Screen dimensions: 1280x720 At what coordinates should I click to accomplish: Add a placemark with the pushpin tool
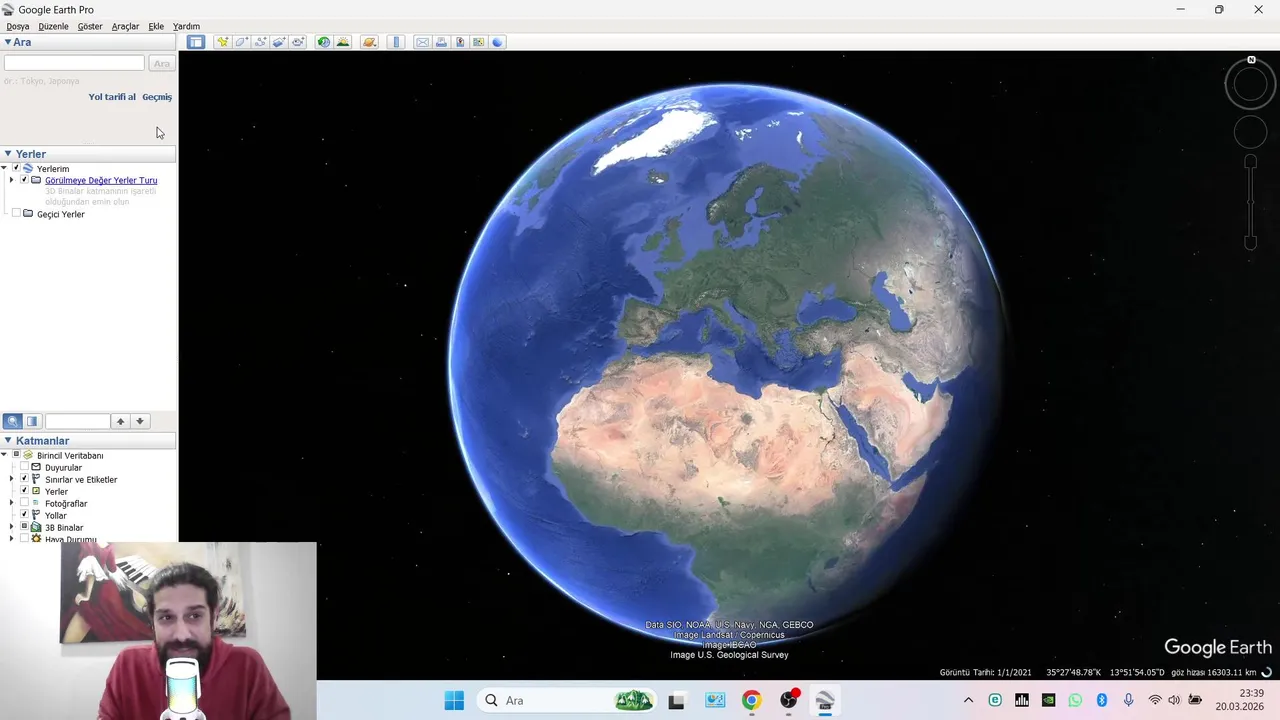tap(222, 42)
